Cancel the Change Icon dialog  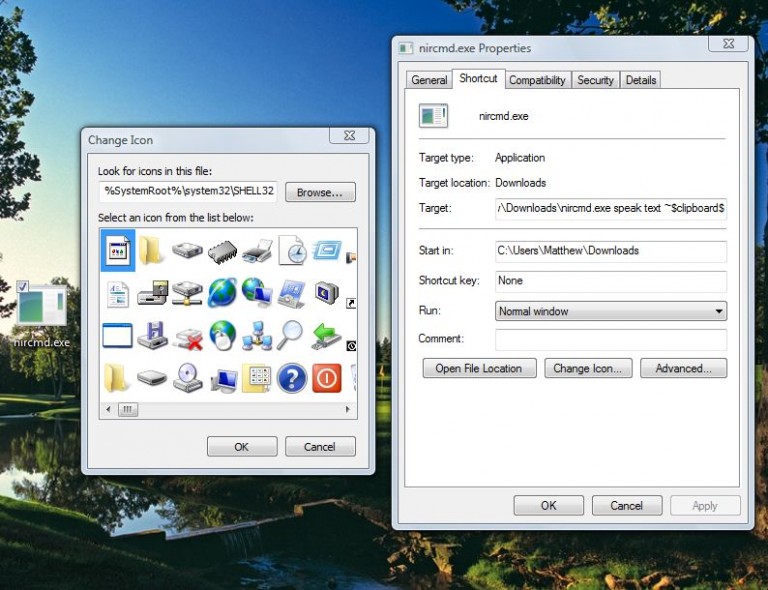(320, 447)
